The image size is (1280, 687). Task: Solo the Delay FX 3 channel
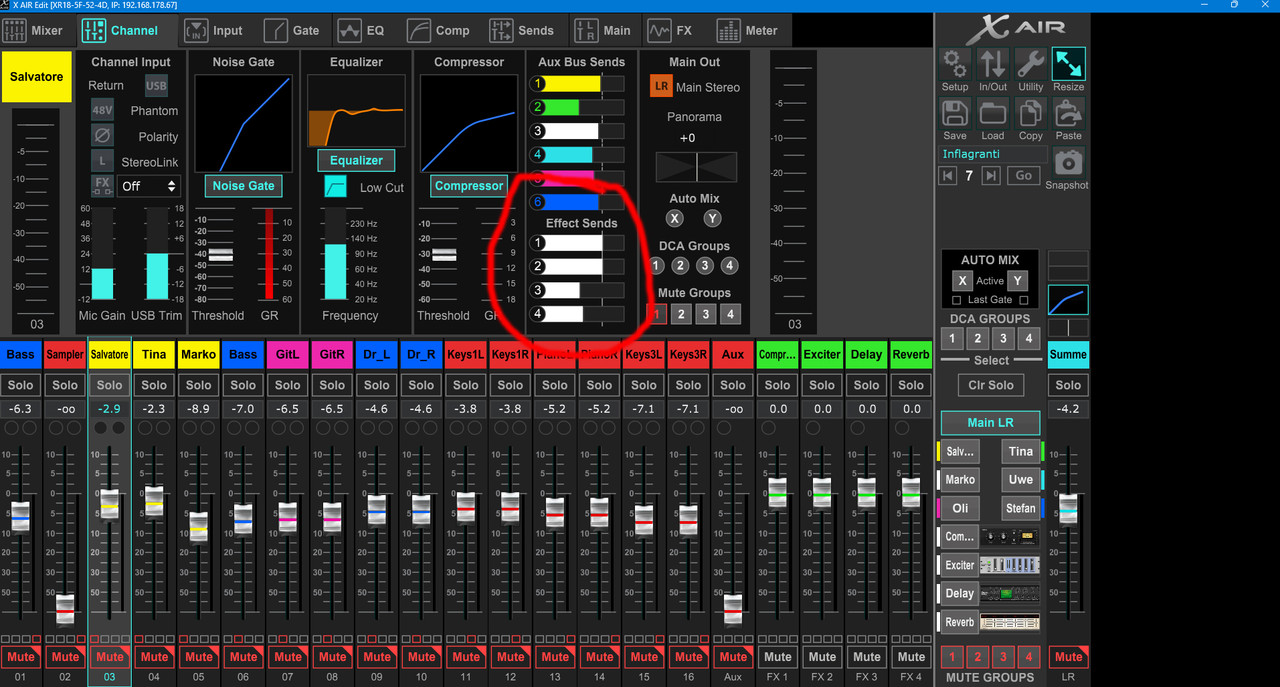pyautogui.click(x=866, y=385)
